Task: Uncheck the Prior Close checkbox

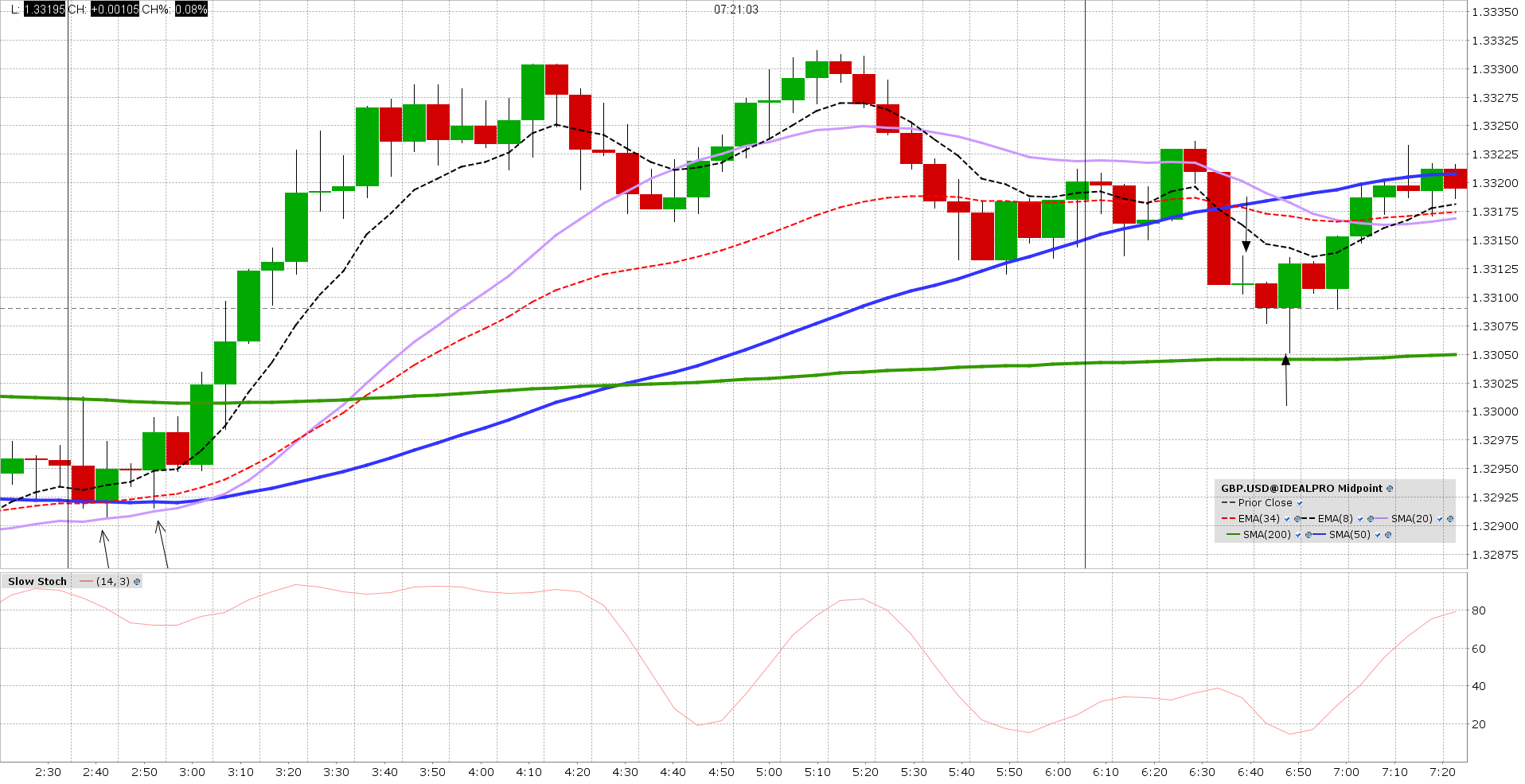Action: coord(1300,503)
